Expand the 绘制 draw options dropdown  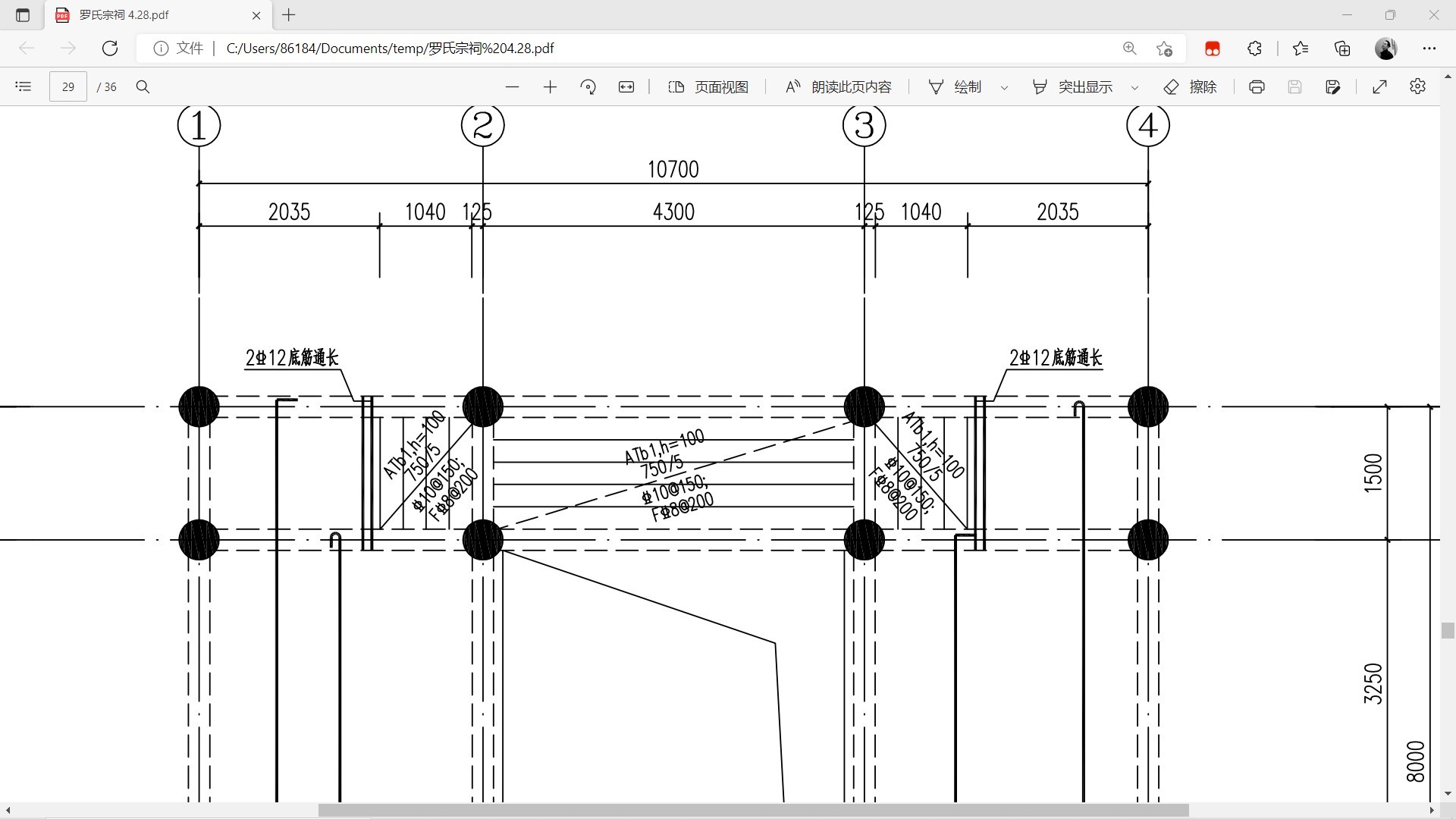pyautogui.click(x=1004, y=87)
